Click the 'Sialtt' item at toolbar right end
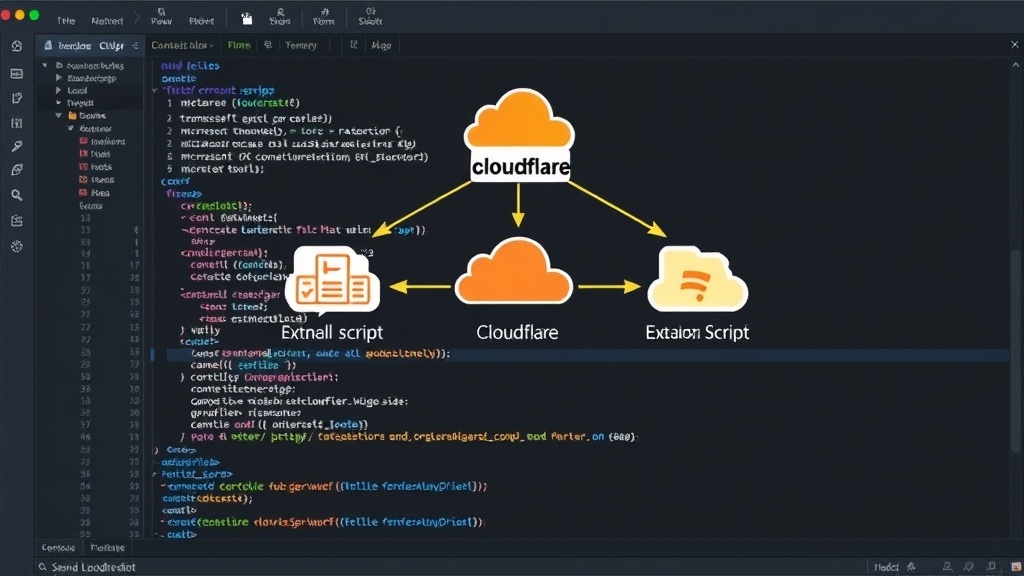The width and height of the screenshot is (1024, 576). pyautogui.click(x=370, y=16)
